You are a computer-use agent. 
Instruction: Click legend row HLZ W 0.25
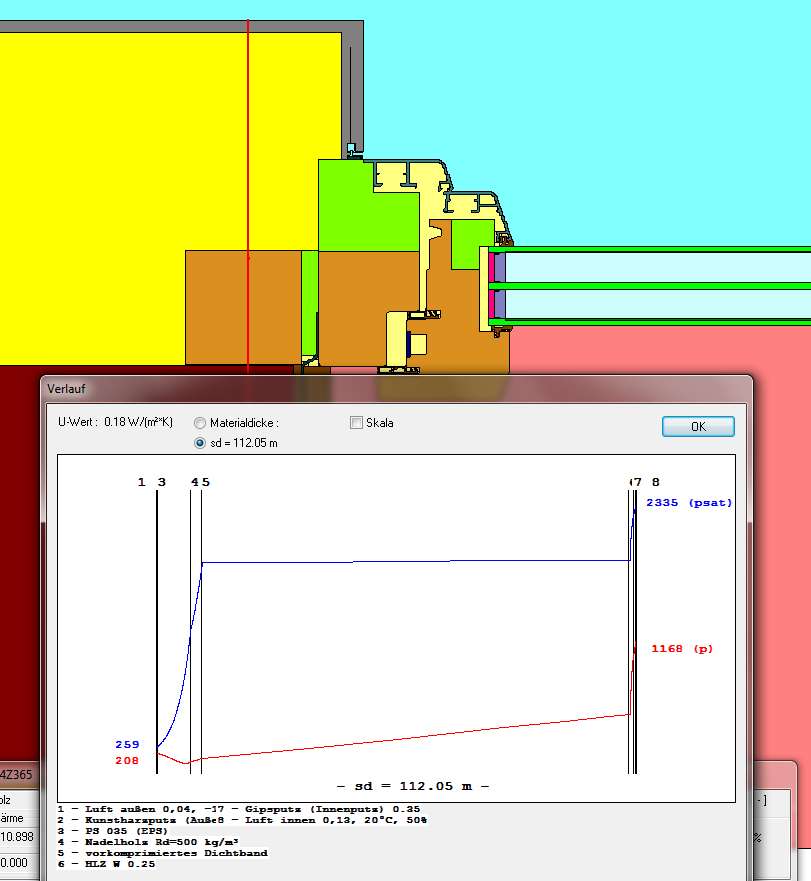coord(107,864)
